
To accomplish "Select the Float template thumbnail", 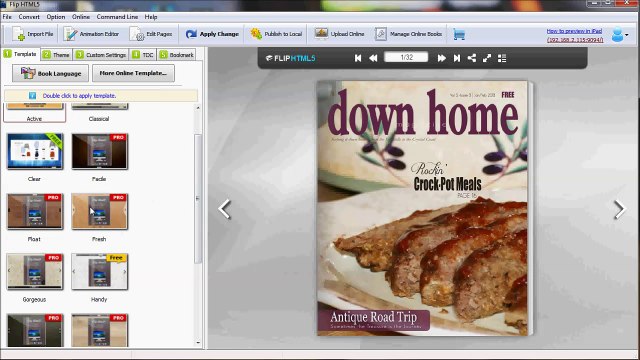I will tap(35, 211).
